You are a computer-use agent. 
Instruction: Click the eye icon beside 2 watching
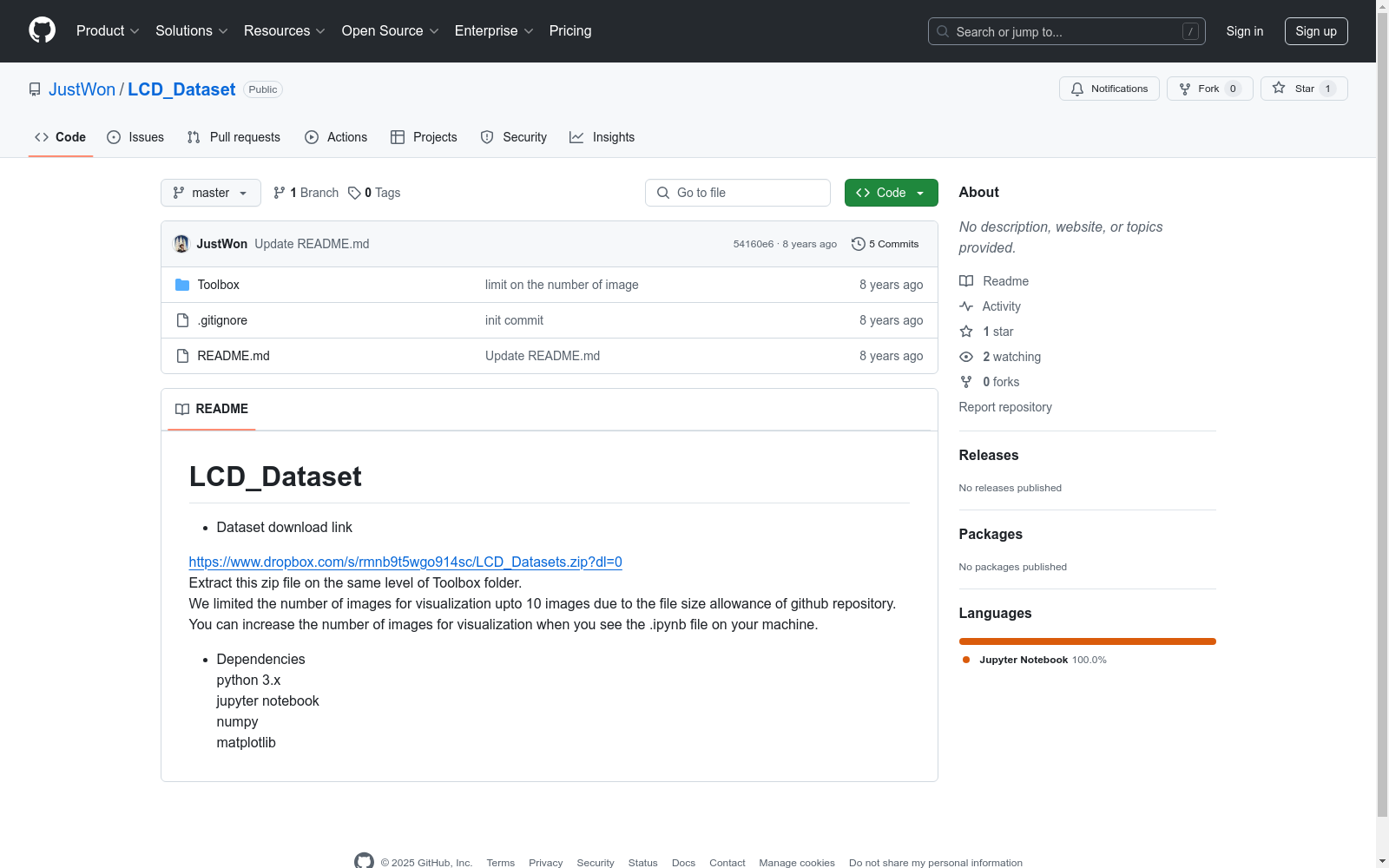click(x=966, y=357)
